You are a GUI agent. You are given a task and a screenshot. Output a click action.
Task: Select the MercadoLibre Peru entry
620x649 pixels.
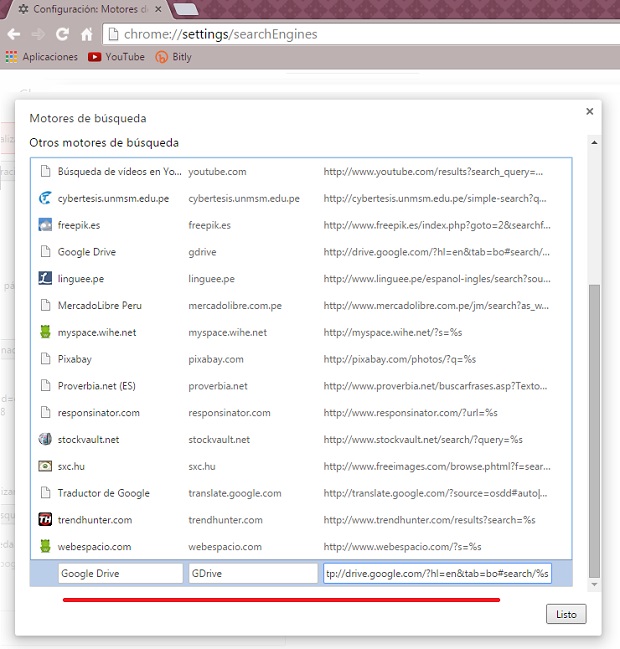[100, 305]
